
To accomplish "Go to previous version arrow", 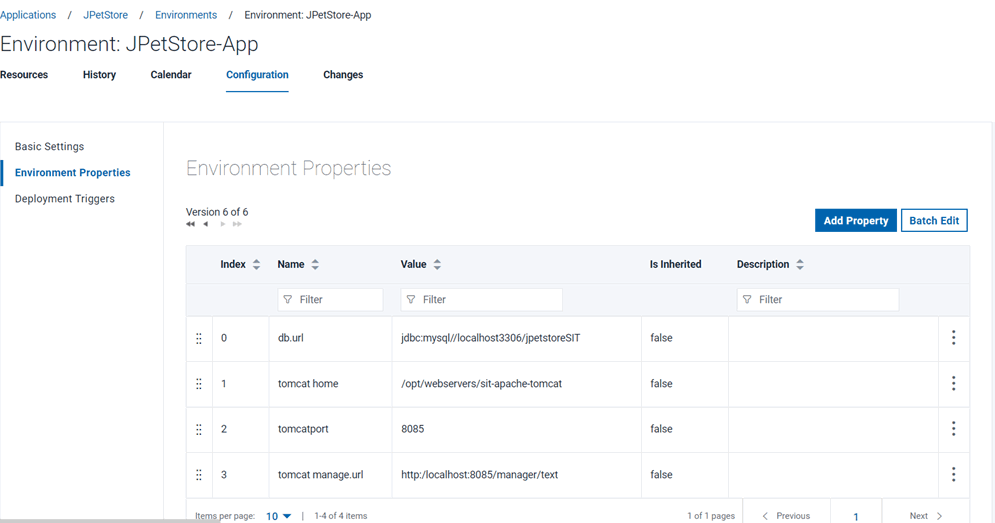I will click(206, 225).
